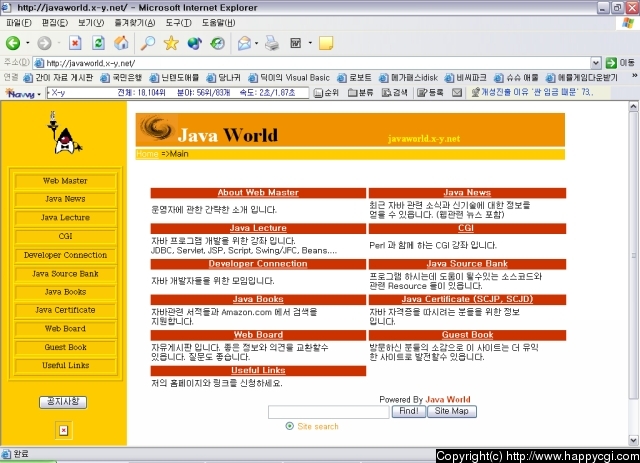
Task: Open the Java News heading link
Action: [467, 193]
